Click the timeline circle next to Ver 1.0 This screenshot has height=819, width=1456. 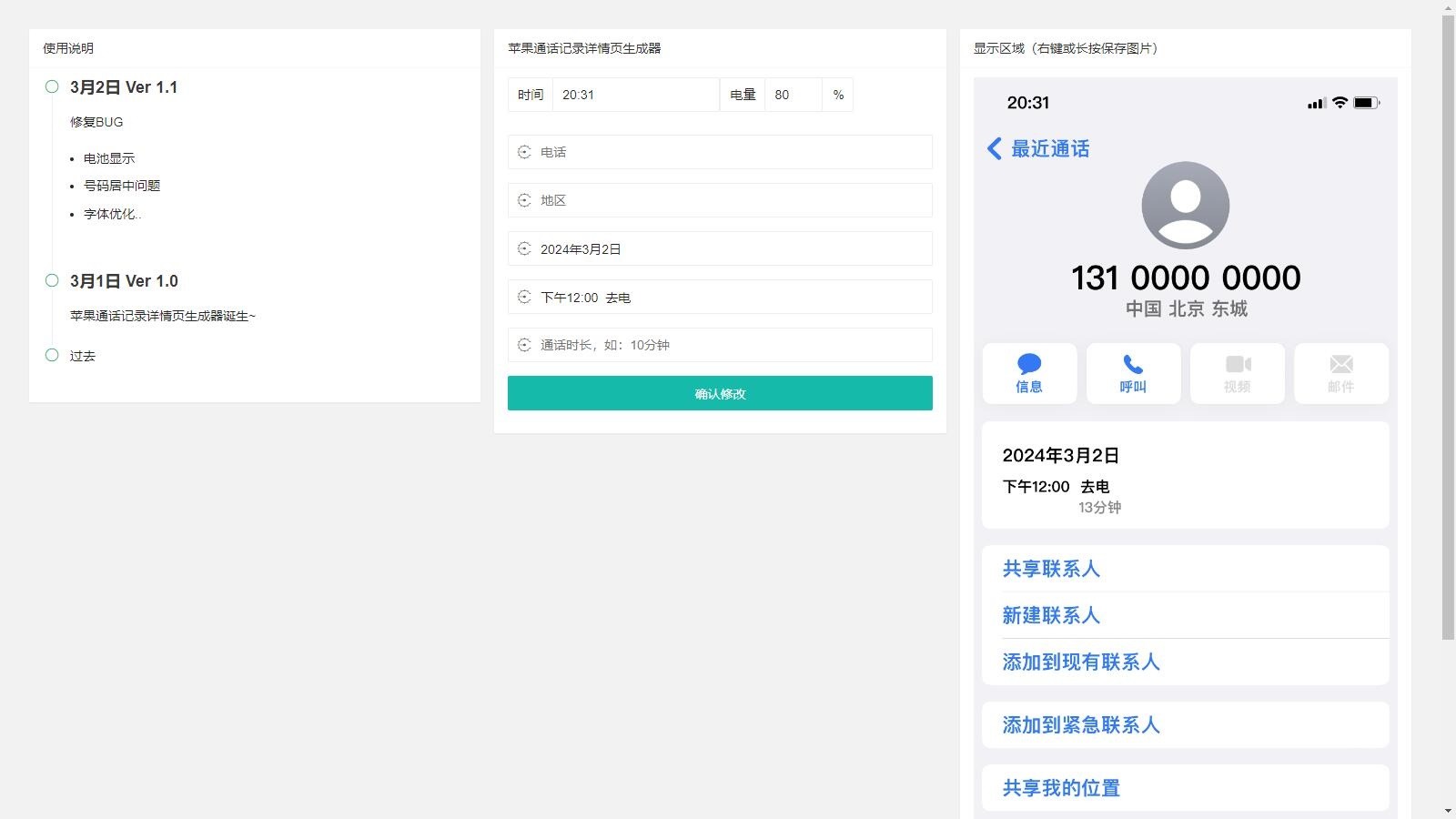point(52,280)
